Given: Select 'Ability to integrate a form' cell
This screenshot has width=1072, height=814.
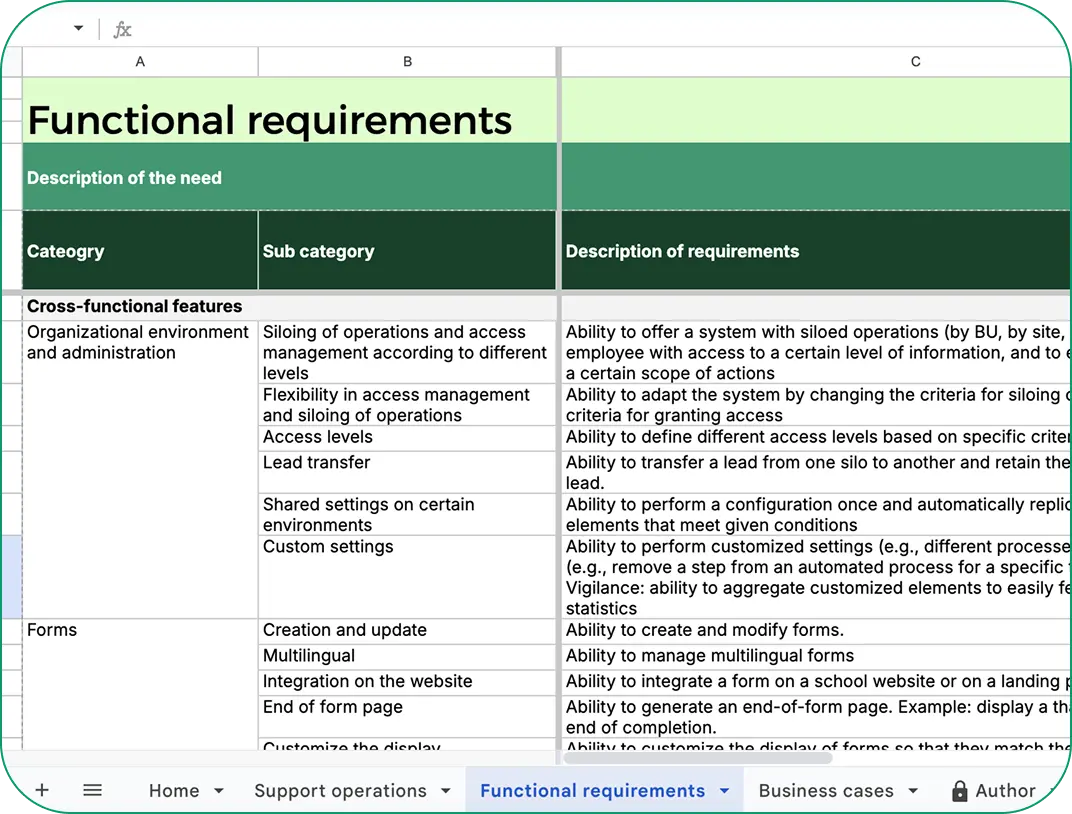Looking at the screenshot, I should tap(816, 682).
